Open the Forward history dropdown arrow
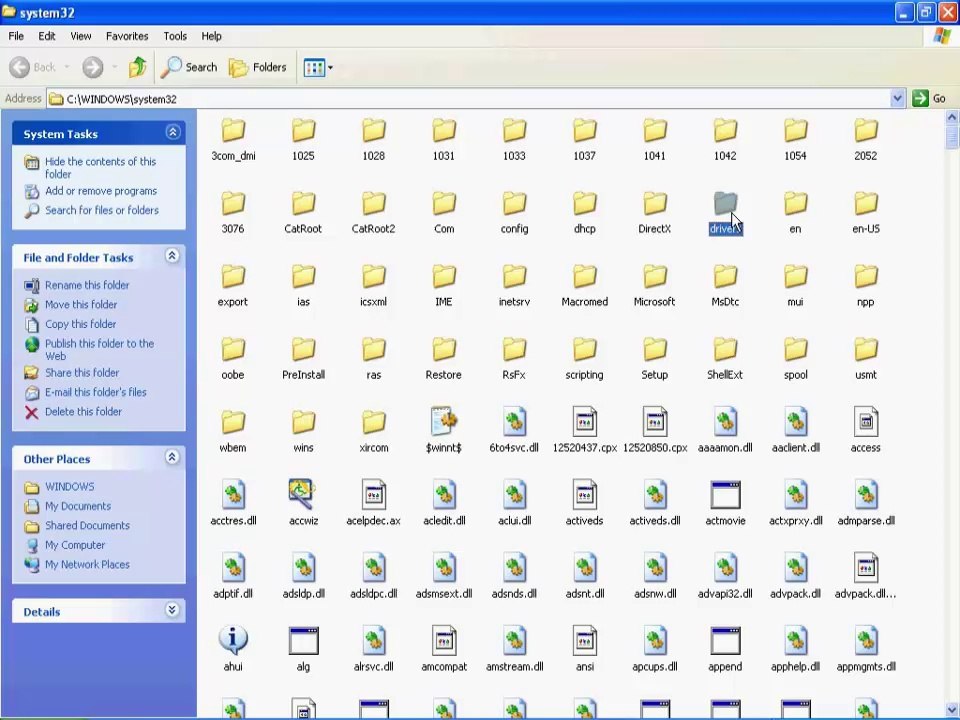Image resolution: width=960 pixels, height=720 pixels. click(114, 67)
